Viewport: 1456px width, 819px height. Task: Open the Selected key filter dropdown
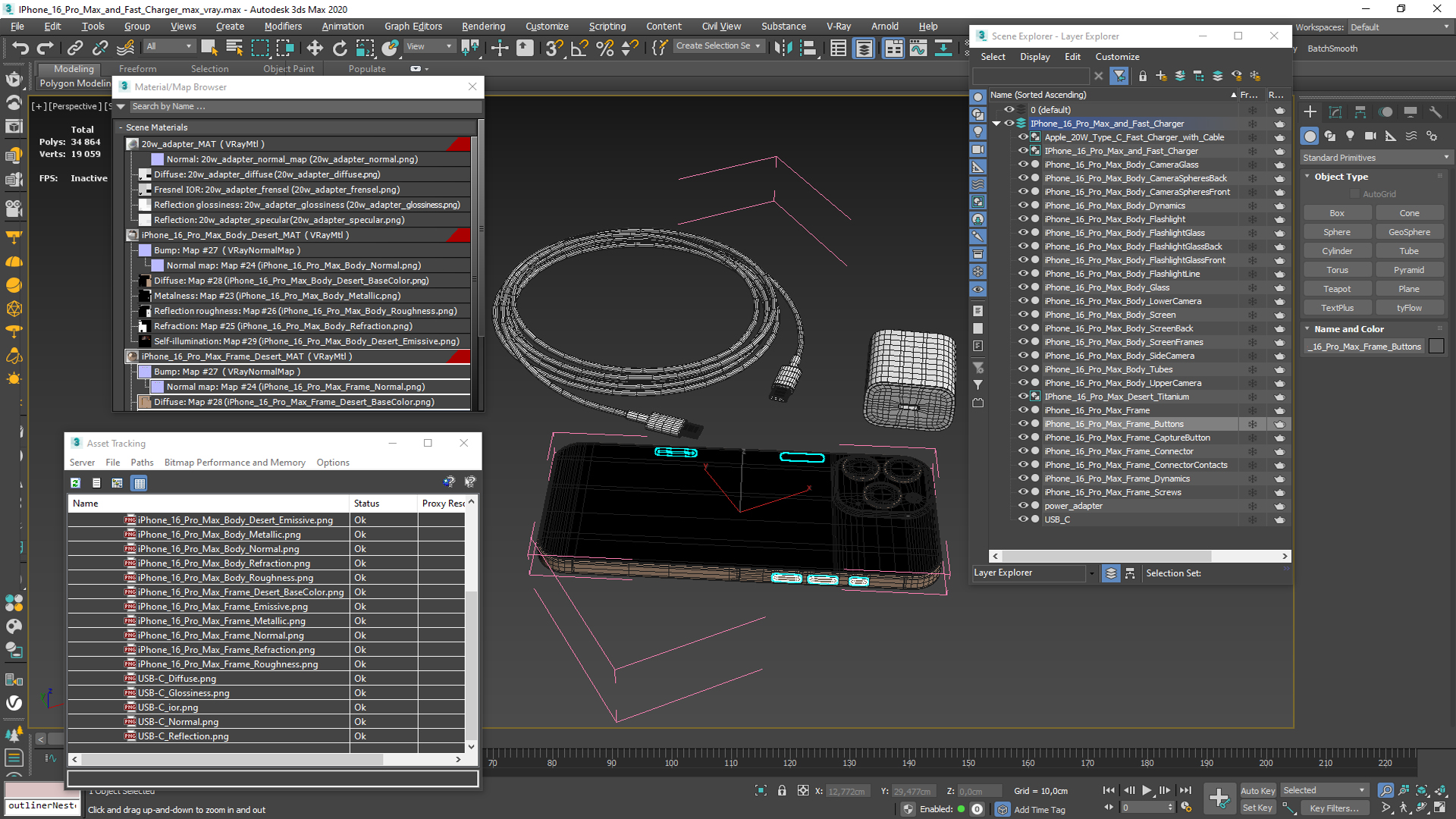1324,790
